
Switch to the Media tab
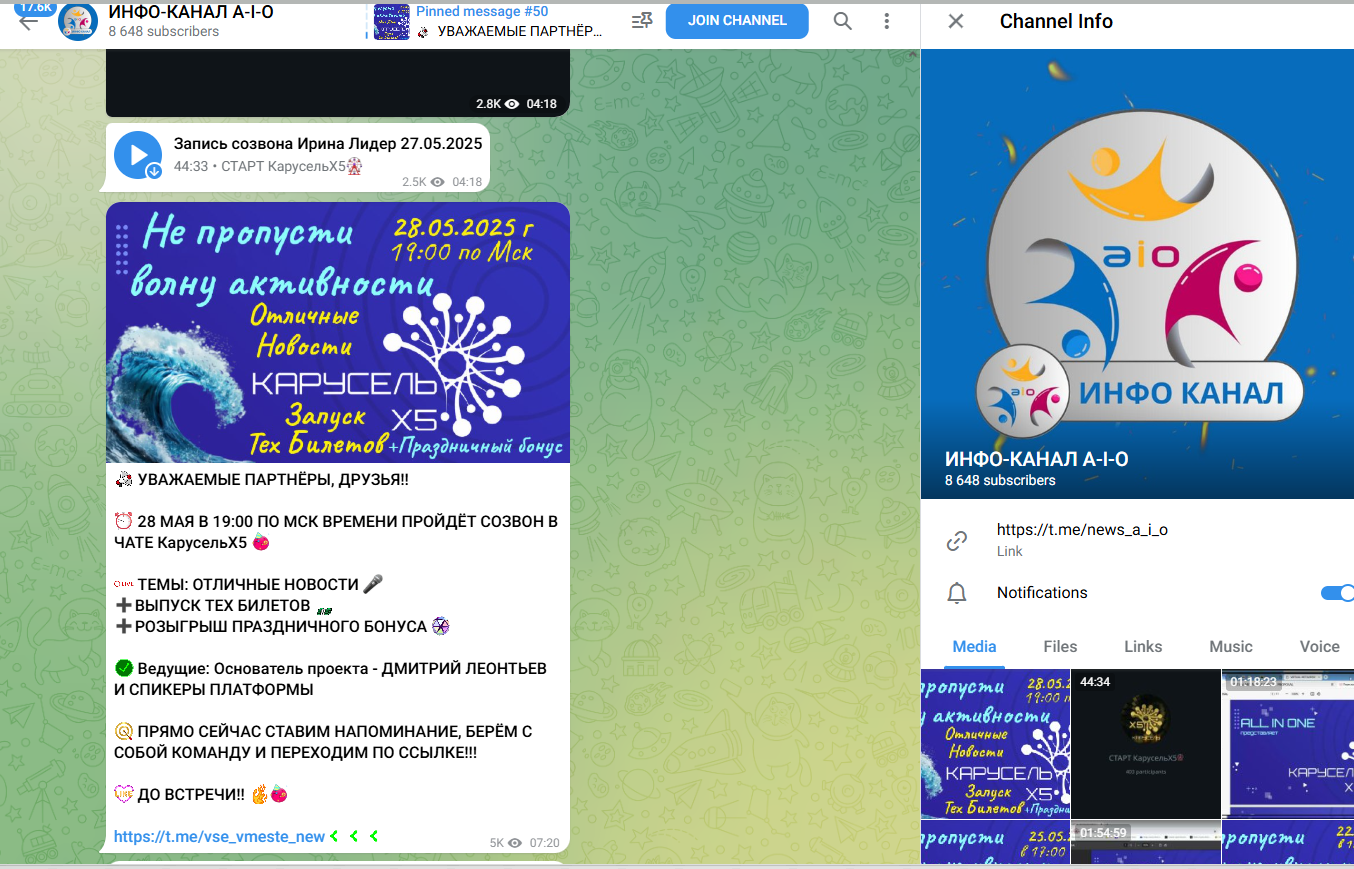pyautogui.click(x=974, y=646)
